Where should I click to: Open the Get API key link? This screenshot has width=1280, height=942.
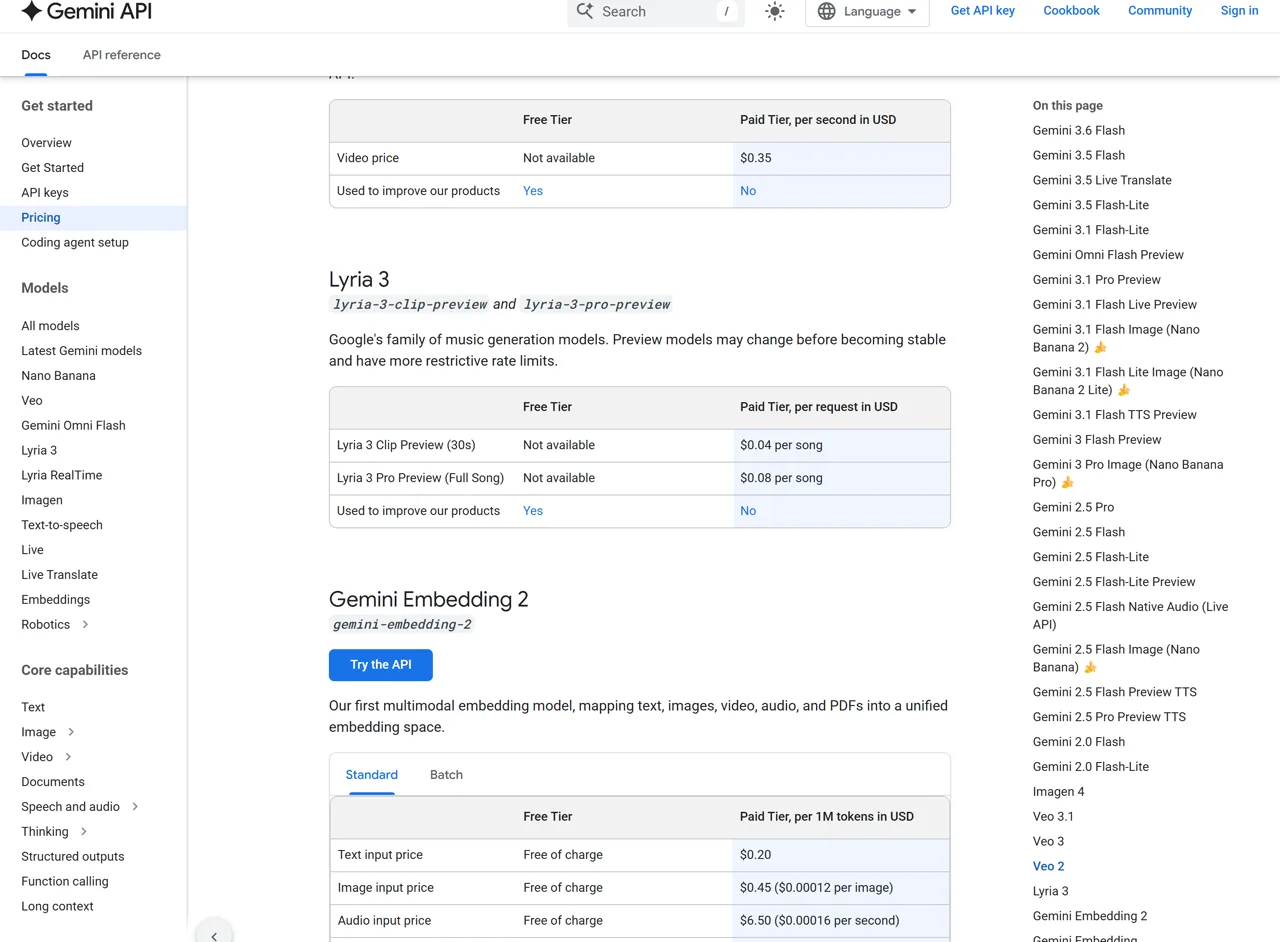983,10
